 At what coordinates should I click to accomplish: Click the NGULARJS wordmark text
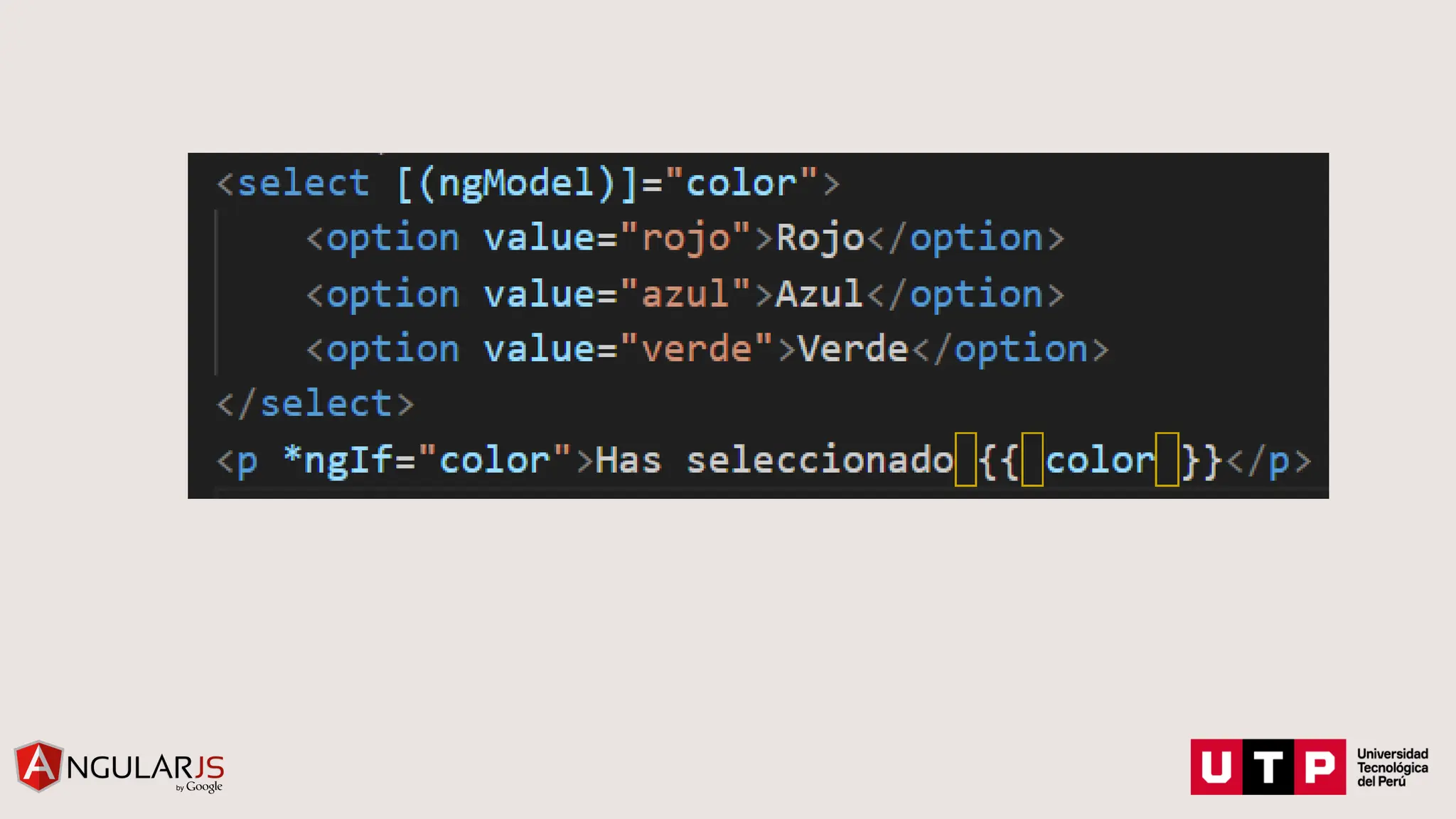[145, 768]
